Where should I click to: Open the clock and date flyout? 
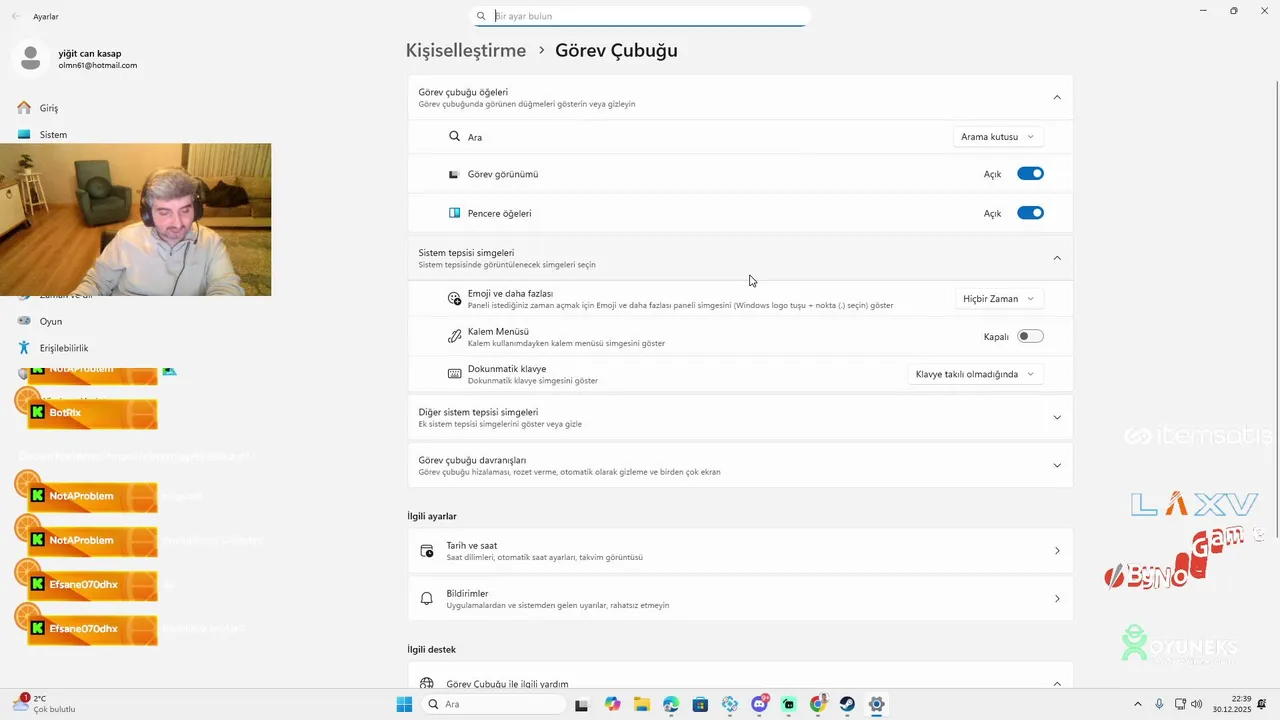1231,704
